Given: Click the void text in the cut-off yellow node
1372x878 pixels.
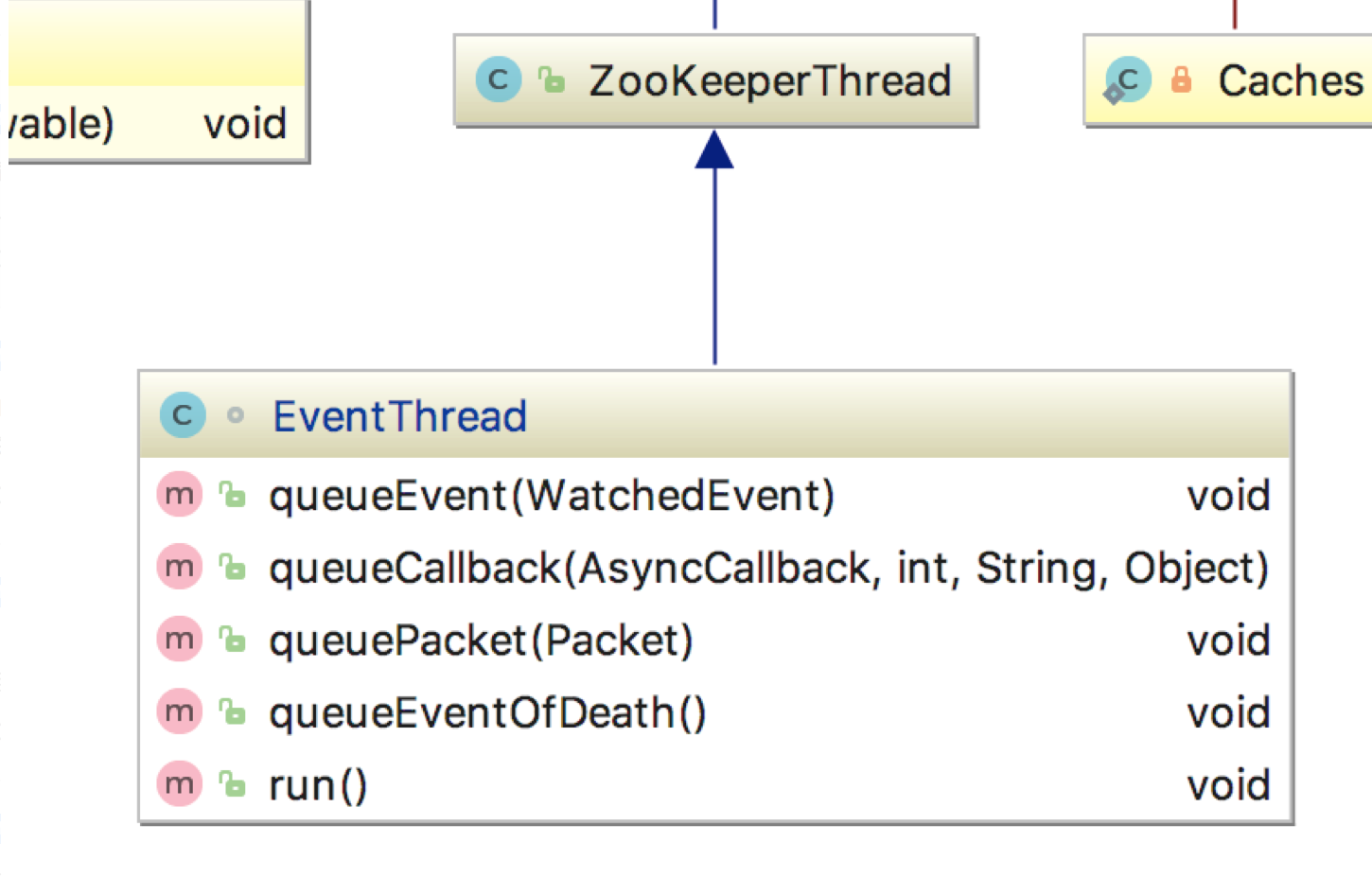Looking at the screenshot, I should tap(245, 124).
